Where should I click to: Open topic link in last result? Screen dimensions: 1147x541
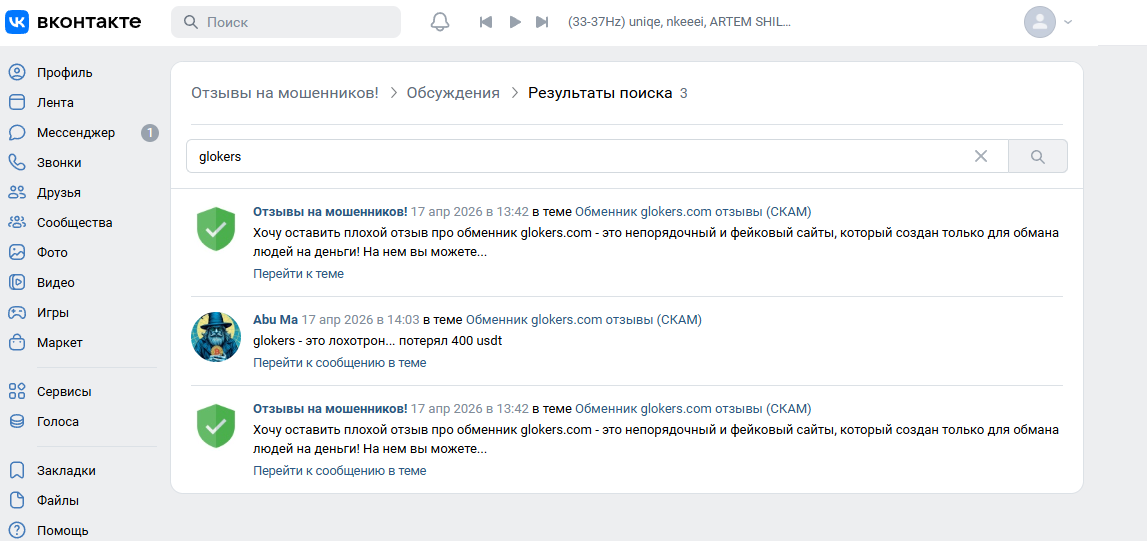(x=693, y=409)
